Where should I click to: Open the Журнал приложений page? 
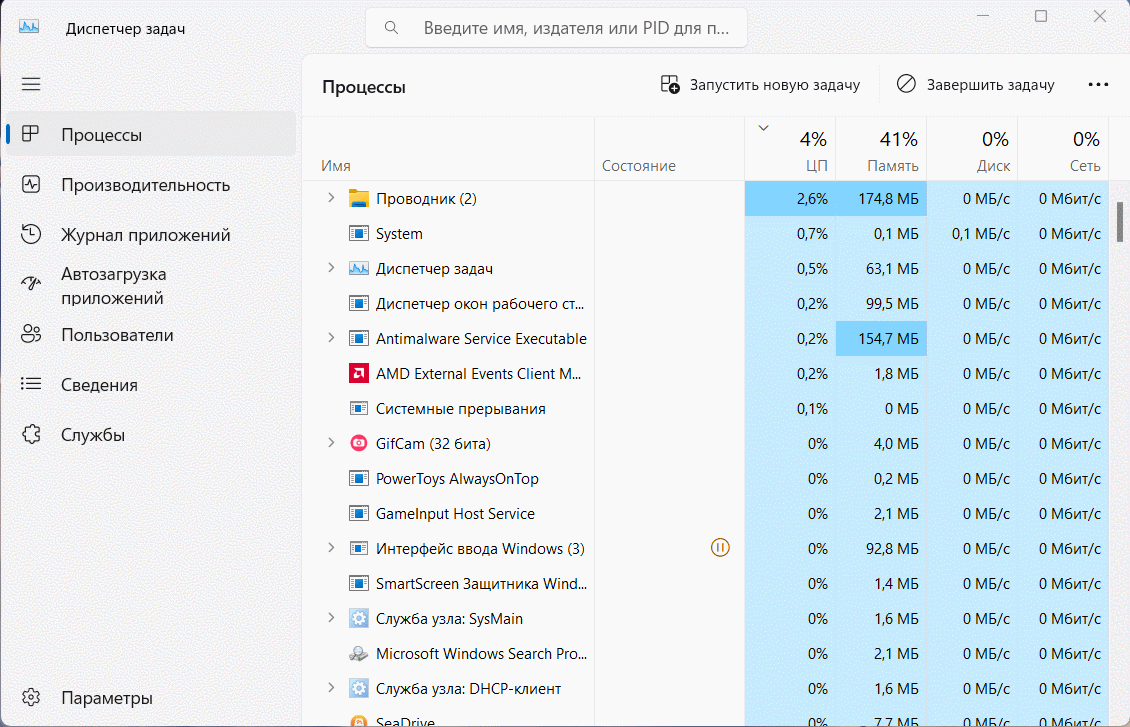(151, 234)
